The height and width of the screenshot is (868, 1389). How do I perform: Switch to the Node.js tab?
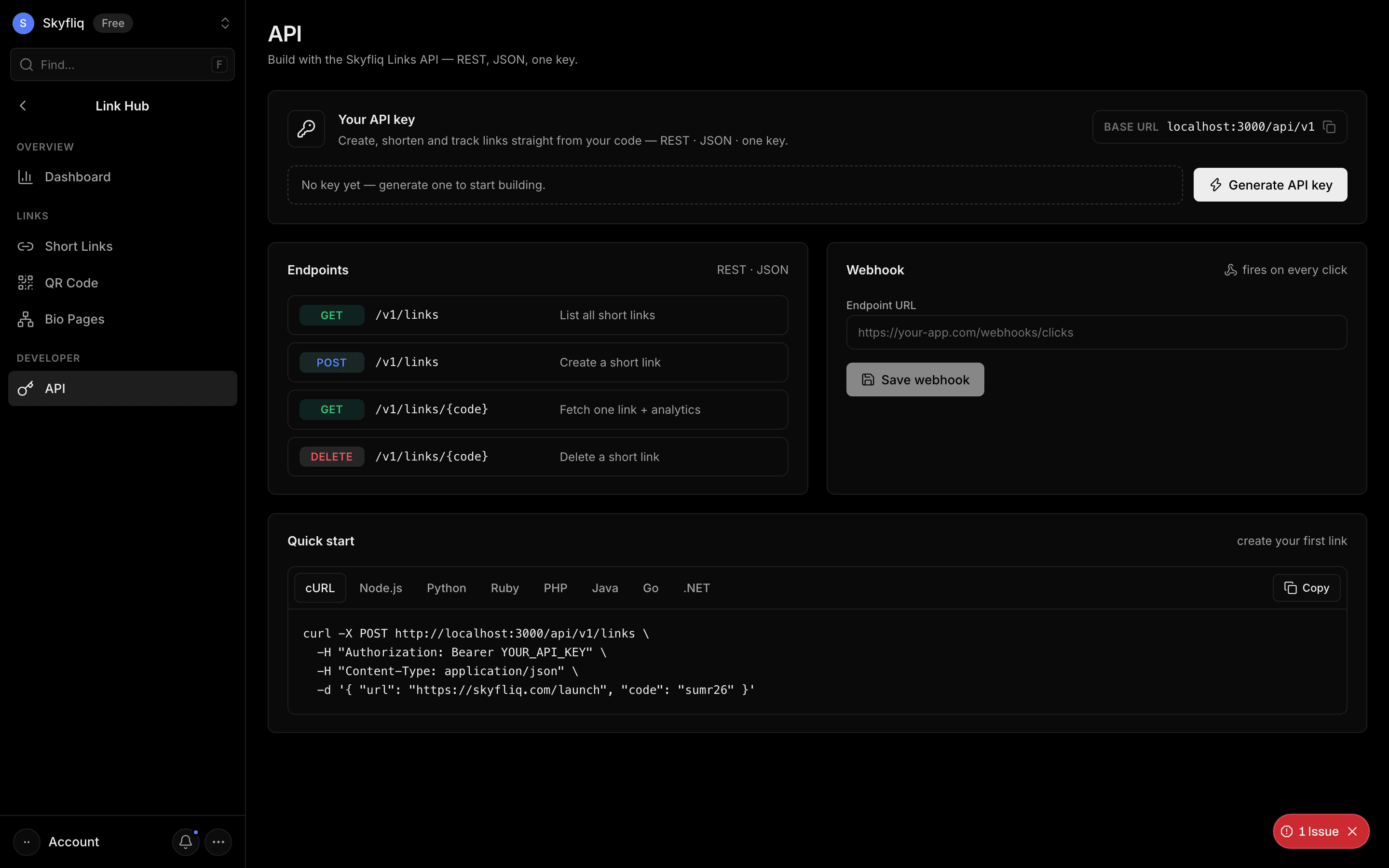381,588
